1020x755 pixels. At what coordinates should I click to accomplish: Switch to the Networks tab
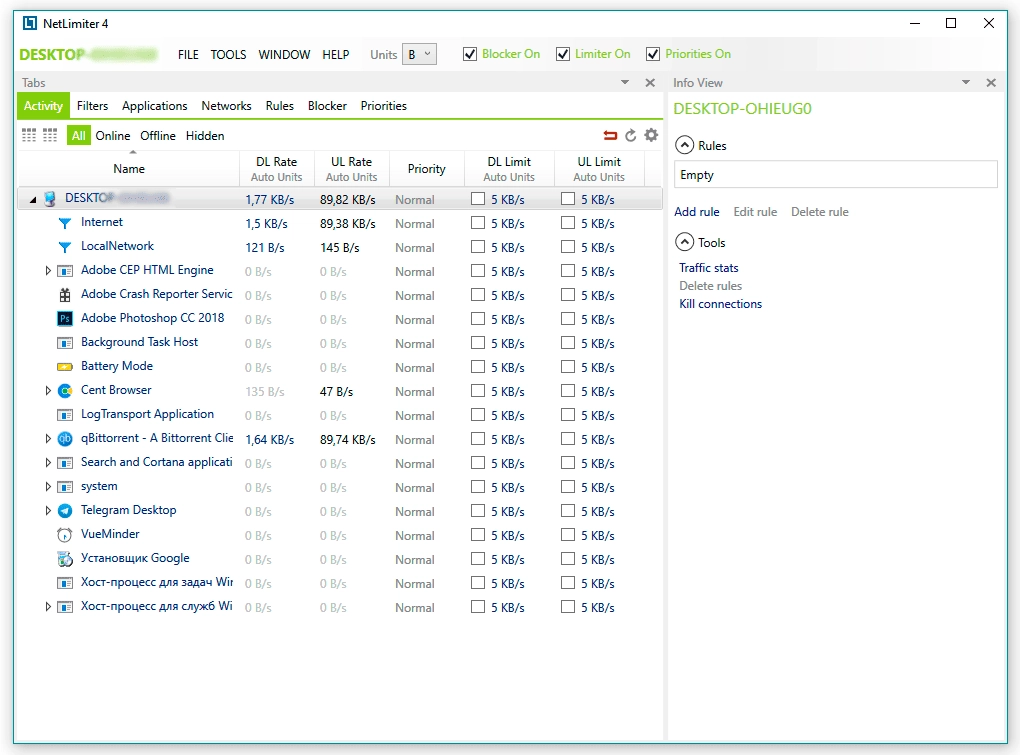coord(226,106)
